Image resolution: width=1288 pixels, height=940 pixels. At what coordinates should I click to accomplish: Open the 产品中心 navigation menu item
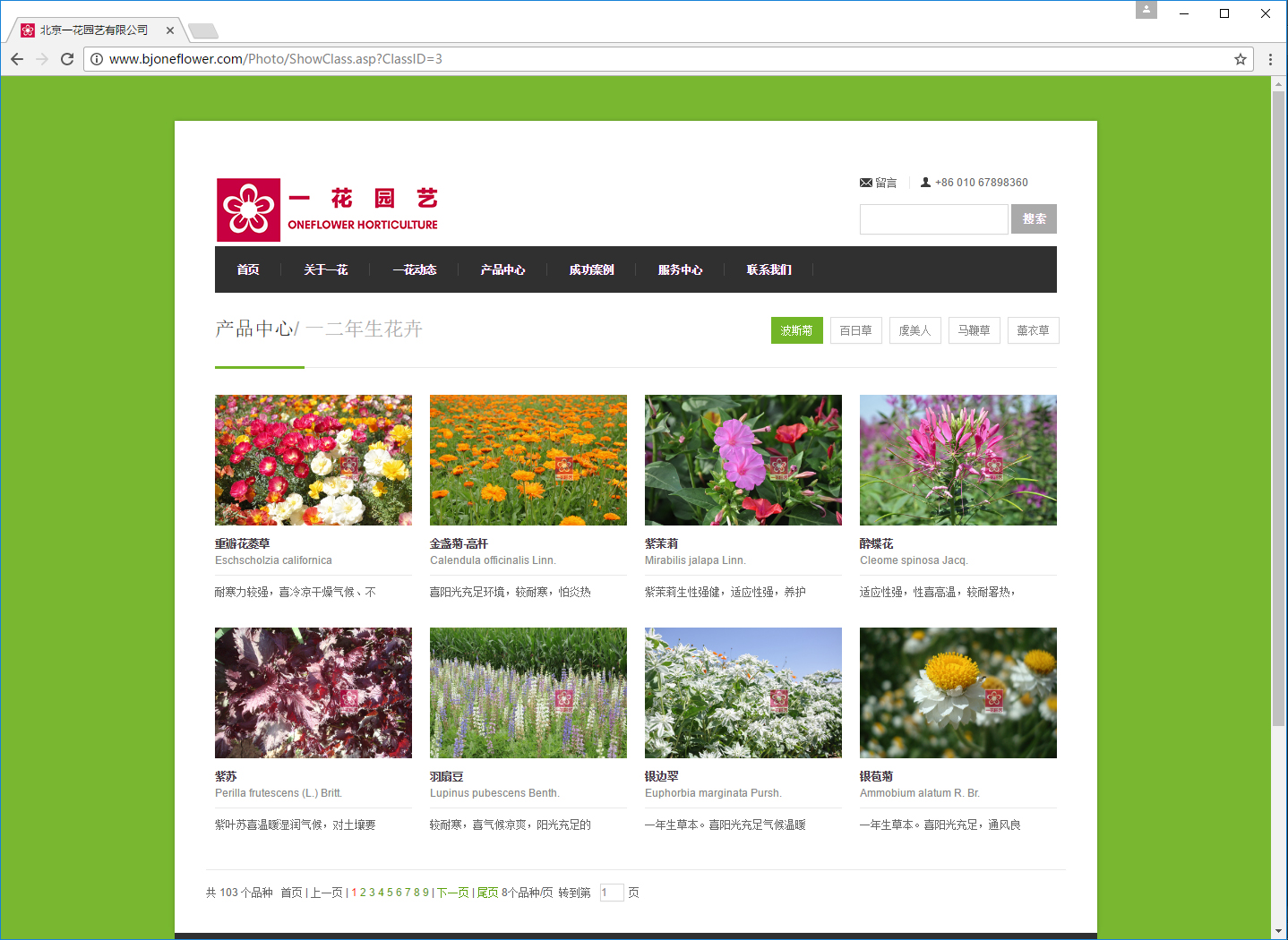pyautogui.click(x=502, y=269)
